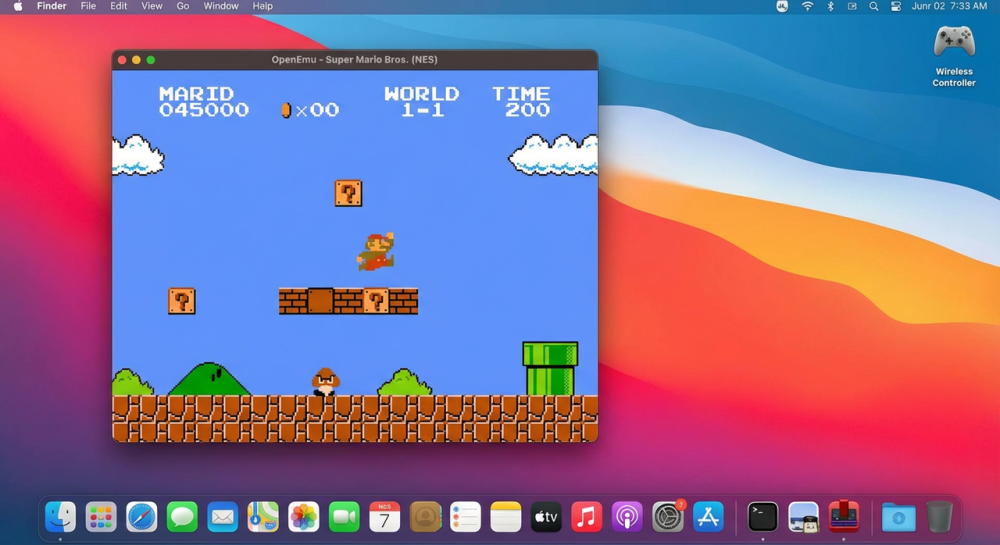Open Finder from the dock

pos(61,516)
